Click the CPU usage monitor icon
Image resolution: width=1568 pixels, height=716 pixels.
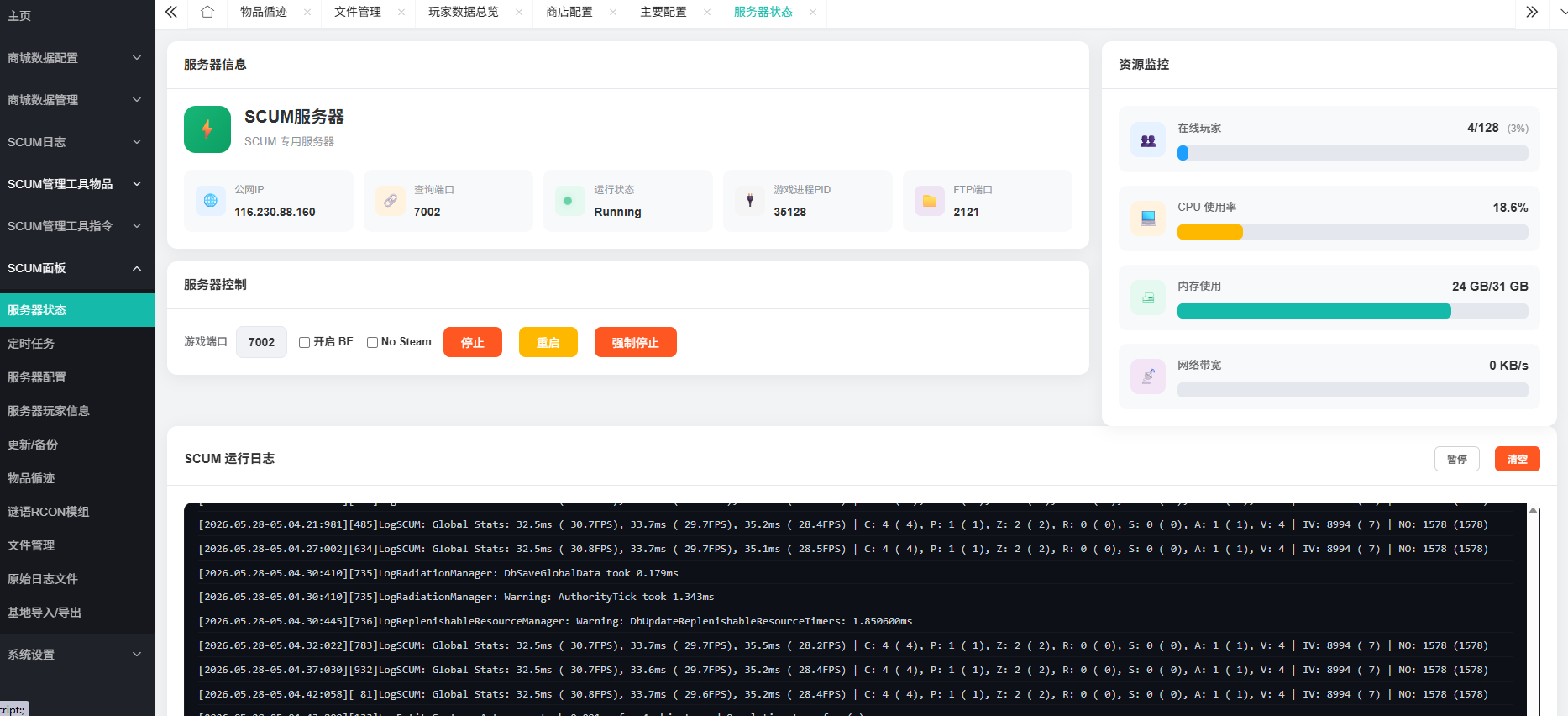(x=1148, y=218)
